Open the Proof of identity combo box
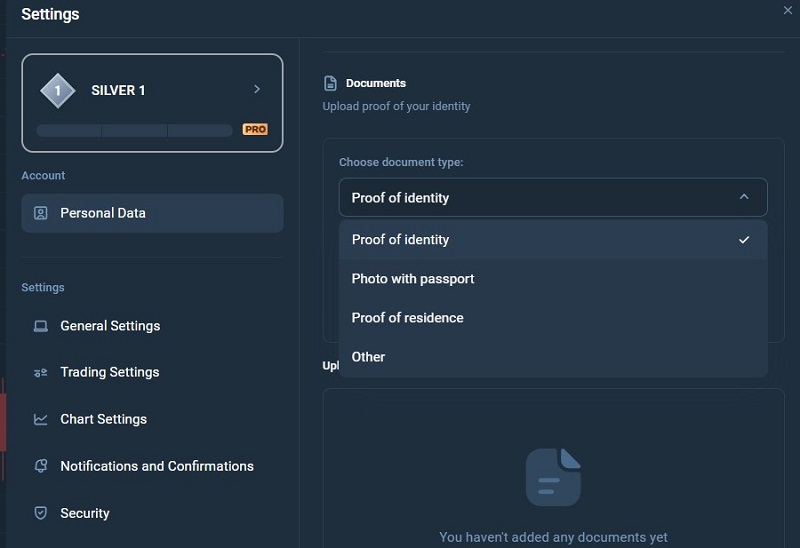This screenshot has width=800, height=548. [x=553, y=197]
